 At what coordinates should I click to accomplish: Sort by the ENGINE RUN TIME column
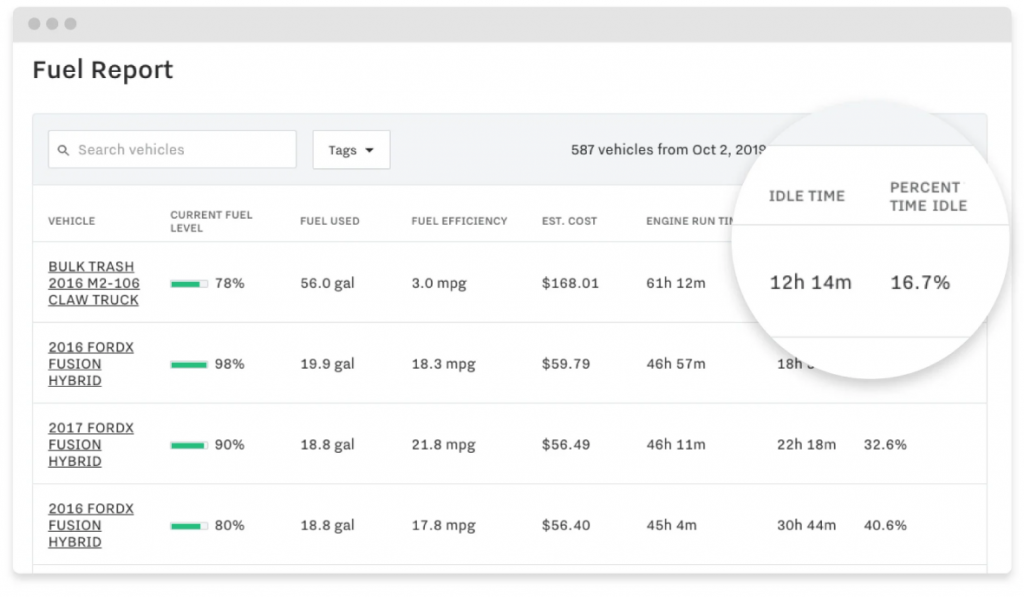(690, 221)
